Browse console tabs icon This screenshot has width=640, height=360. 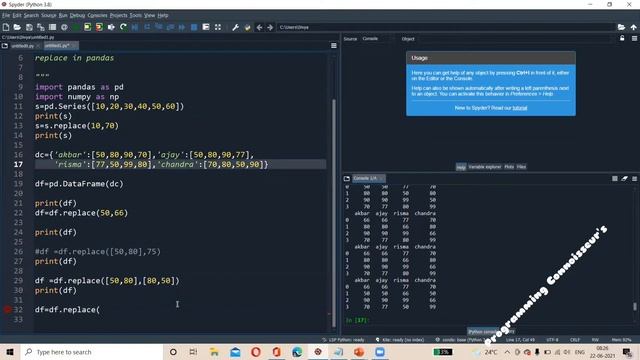click(x=347, y=178)
